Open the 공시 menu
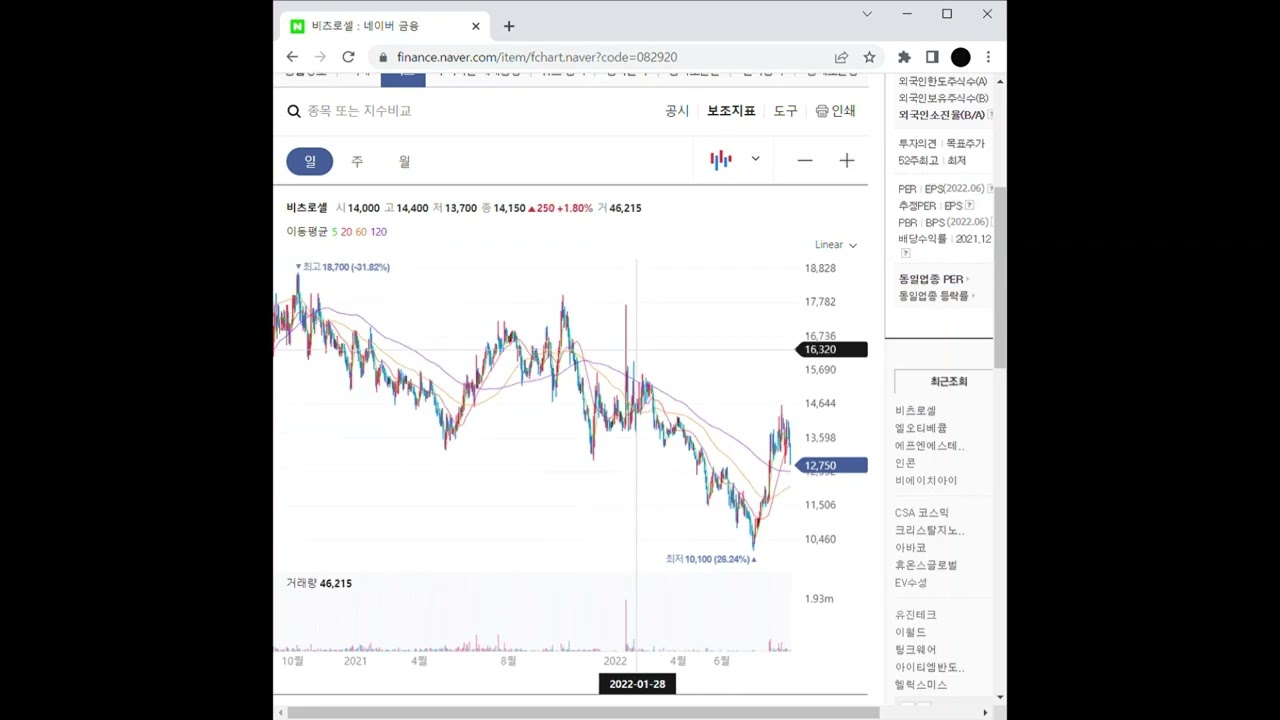This screenshot has width=1280, height=720. pyautogui.click(x=677, y=111)
